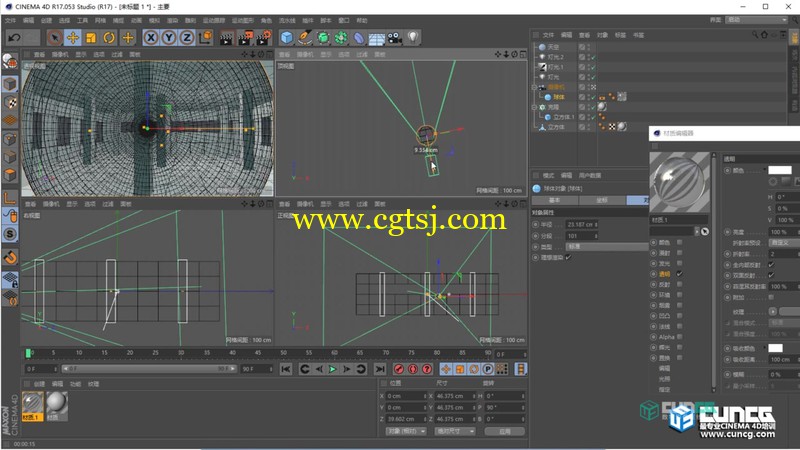Open the purple deformer icon
This screenshot has width=800, height=450.
pos(359,38)
